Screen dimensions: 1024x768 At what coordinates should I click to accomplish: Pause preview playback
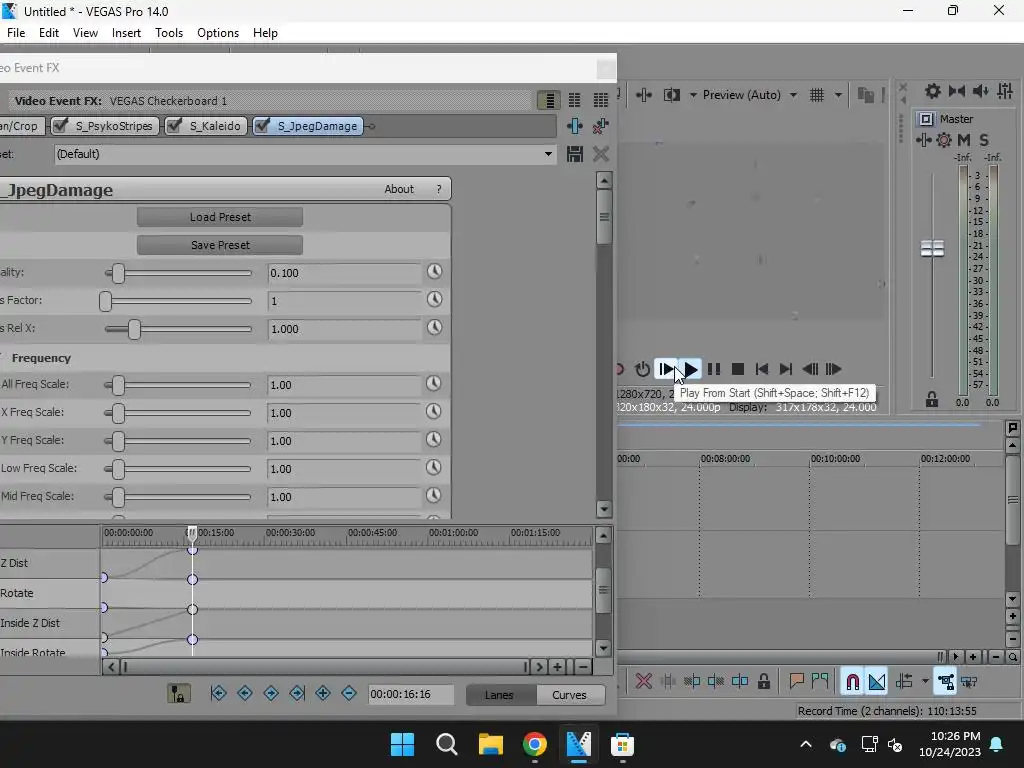(714, 369)
